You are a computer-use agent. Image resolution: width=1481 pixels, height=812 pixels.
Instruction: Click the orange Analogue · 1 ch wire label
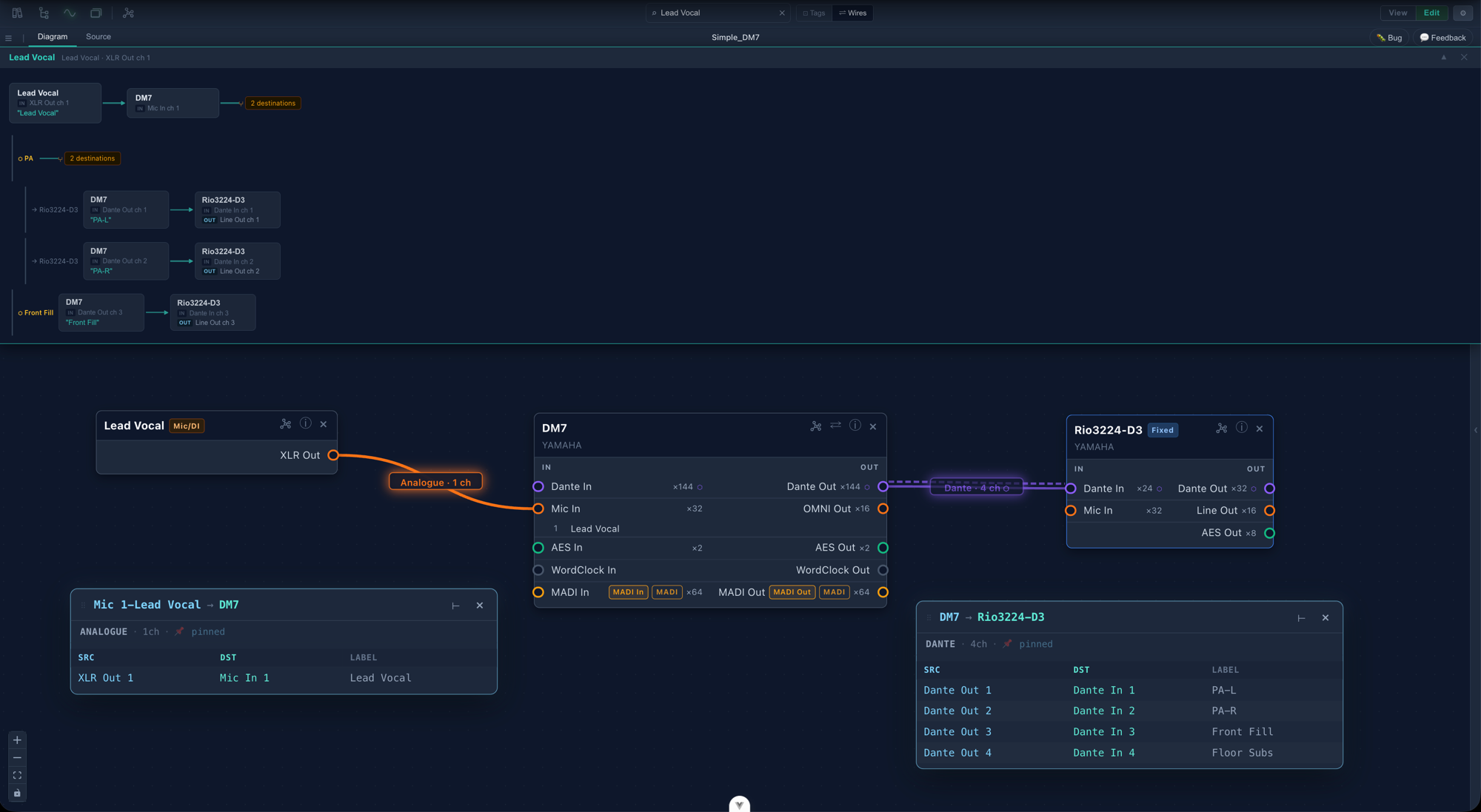click(435, 482)
